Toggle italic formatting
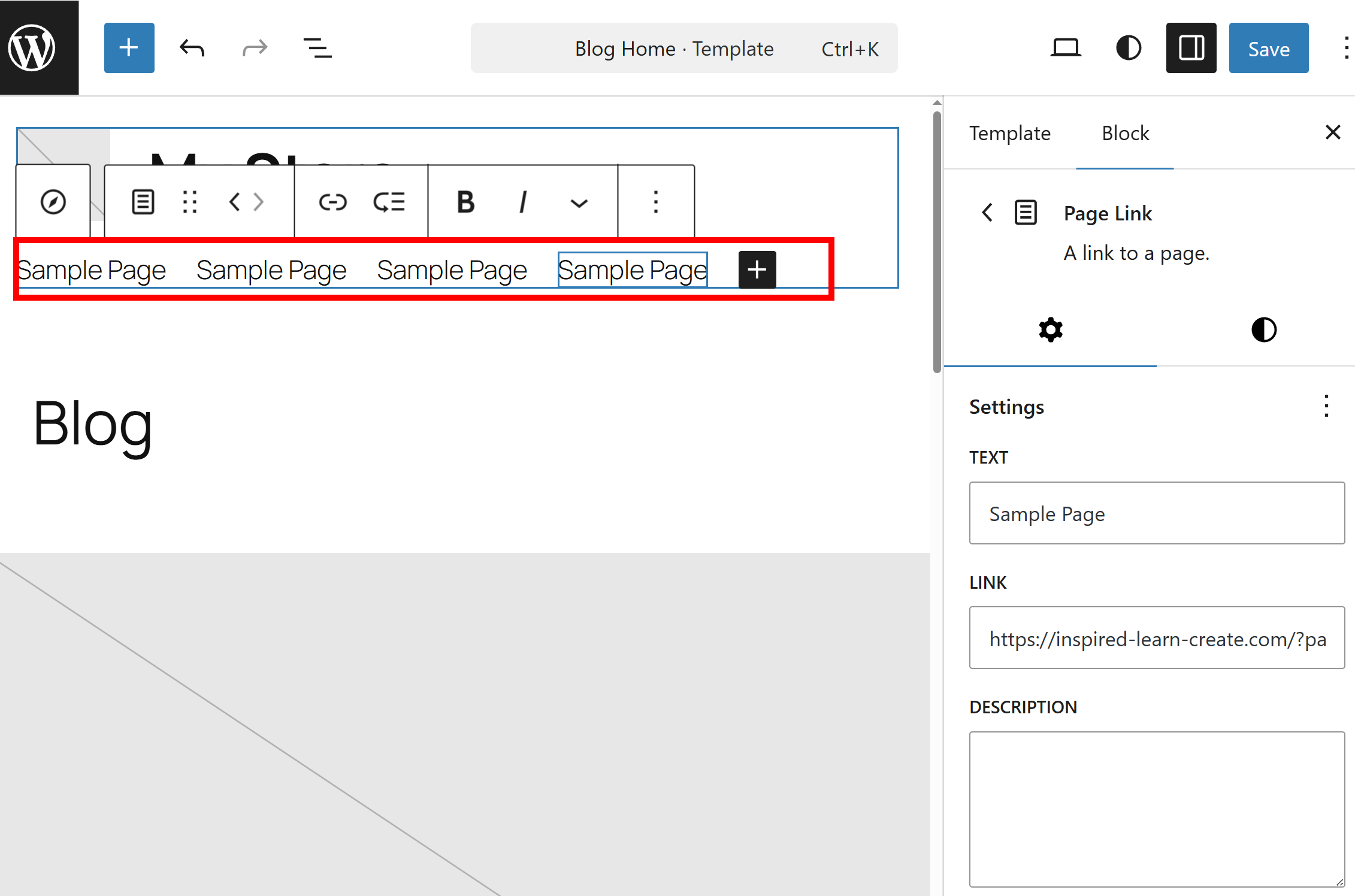 (522, 202)
